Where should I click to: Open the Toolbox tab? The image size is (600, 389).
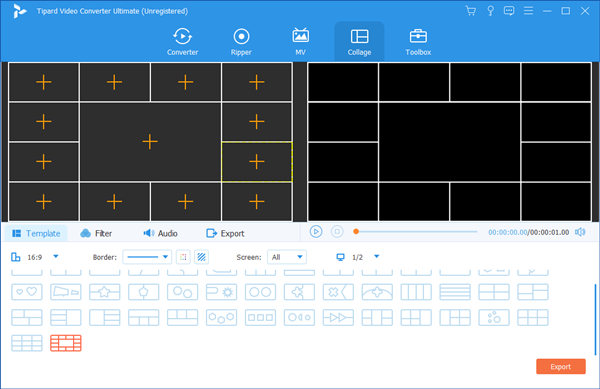[418, 42]
